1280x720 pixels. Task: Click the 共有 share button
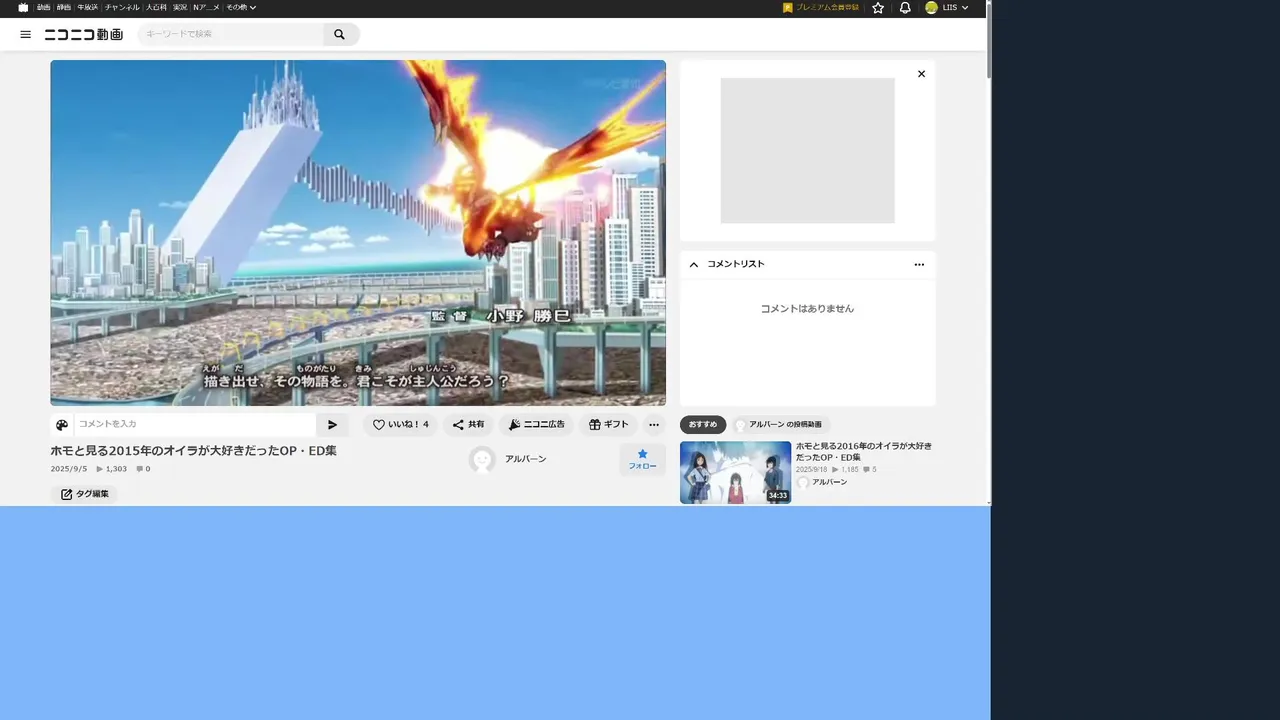tap(468, 425)
